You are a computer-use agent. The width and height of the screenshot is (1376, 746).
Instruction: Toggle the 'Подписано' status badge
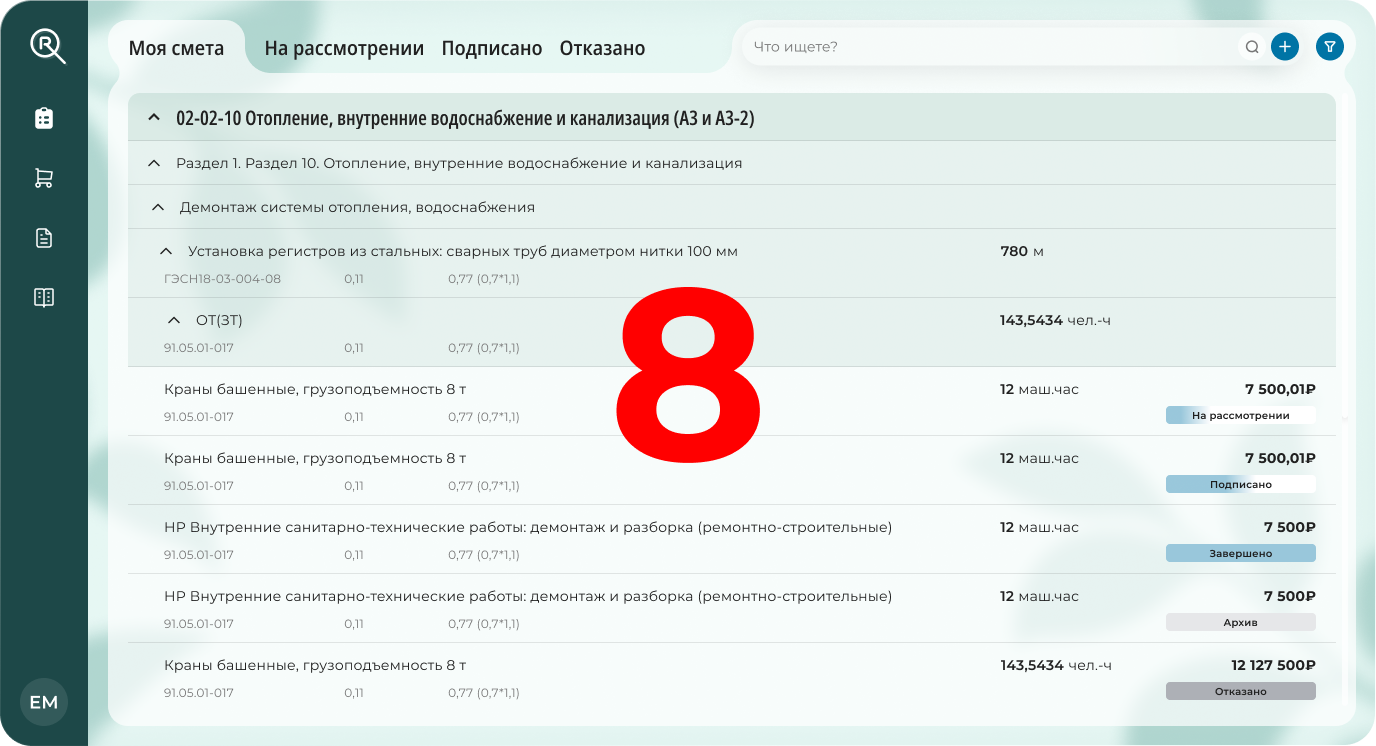pos(1240,483)
